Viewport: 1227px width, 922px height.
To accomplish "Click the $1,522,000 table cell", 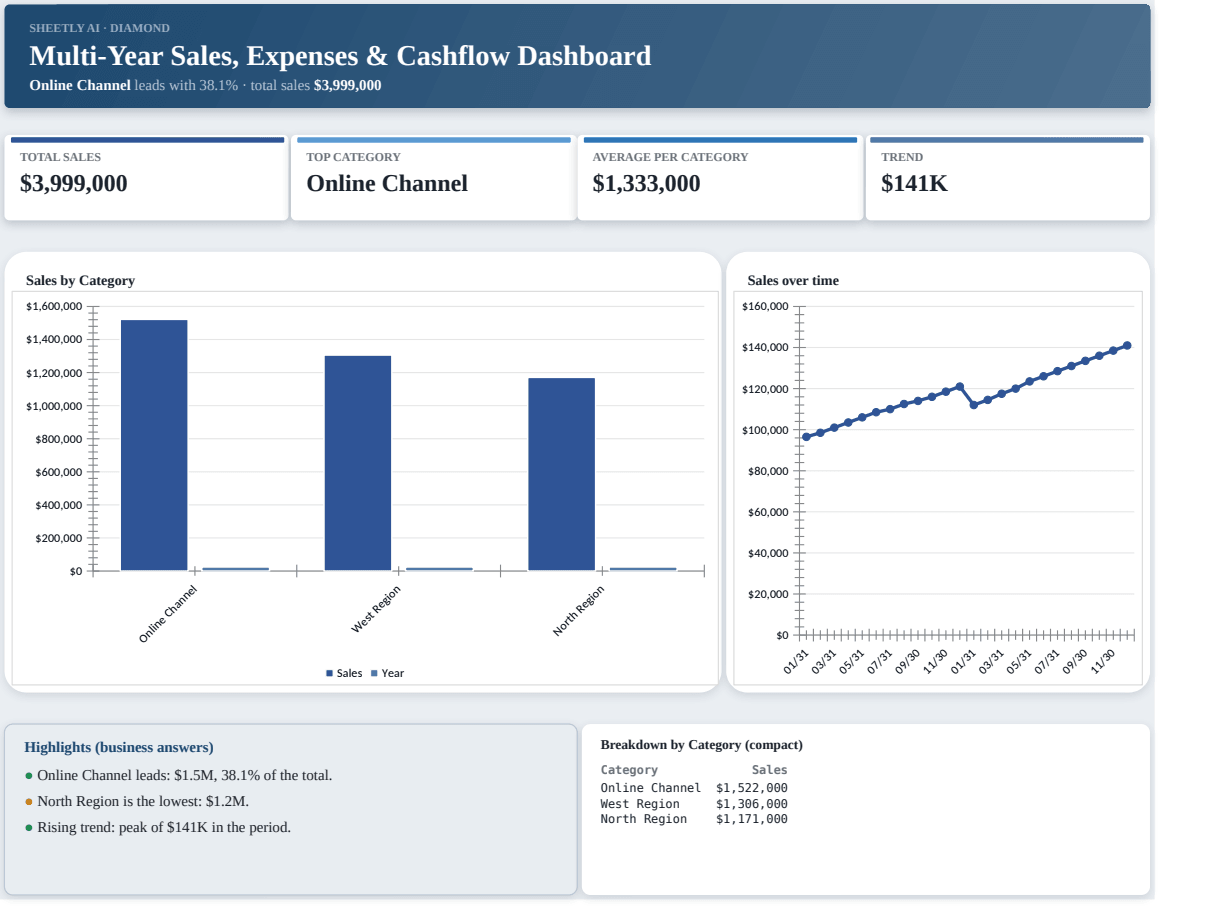I will pos(752,788).
